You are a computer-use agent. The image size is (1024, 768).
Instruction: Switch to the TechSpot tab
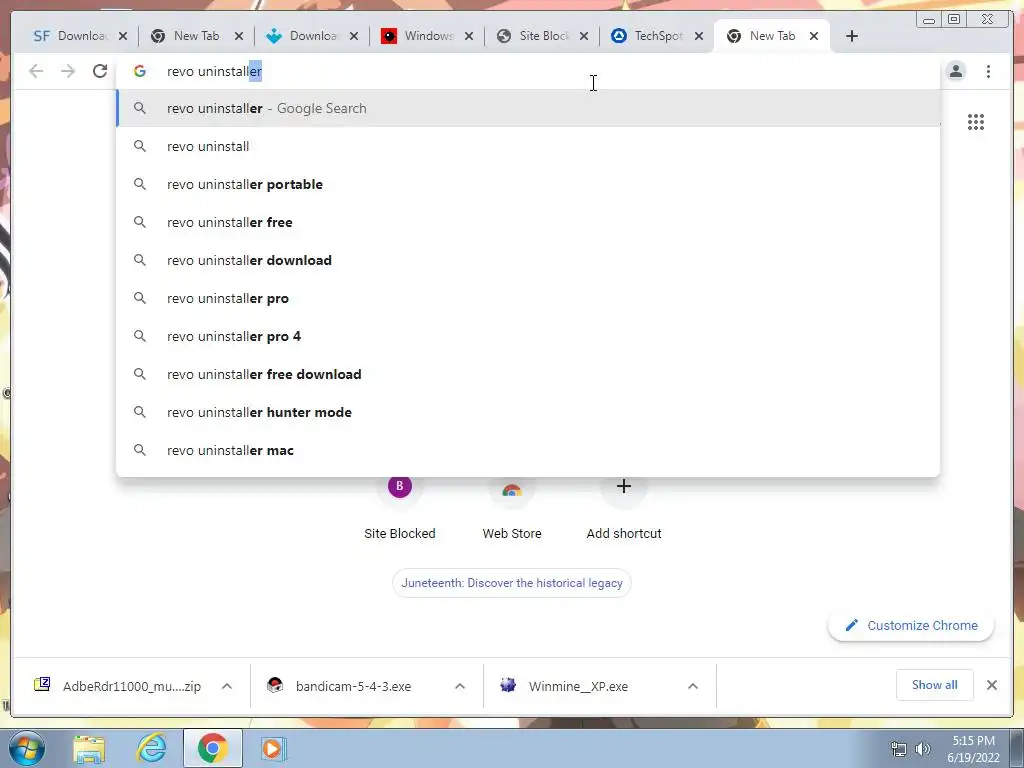pos(657,36)
